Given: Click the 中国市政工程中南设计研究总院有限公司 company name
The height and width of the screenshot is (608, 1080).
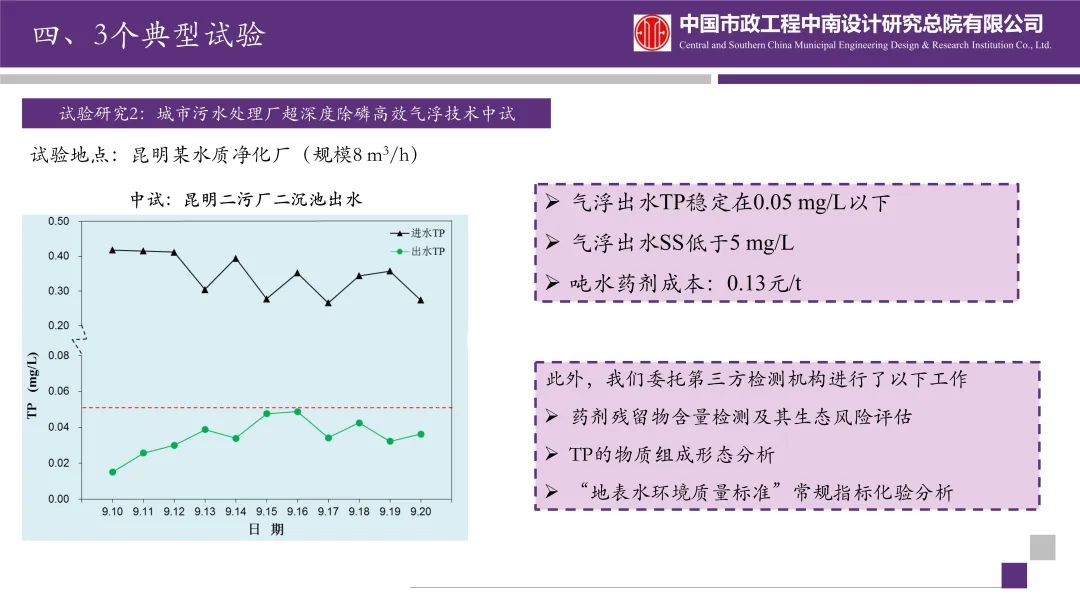Looking at the screenshot, I should (861, 23).
